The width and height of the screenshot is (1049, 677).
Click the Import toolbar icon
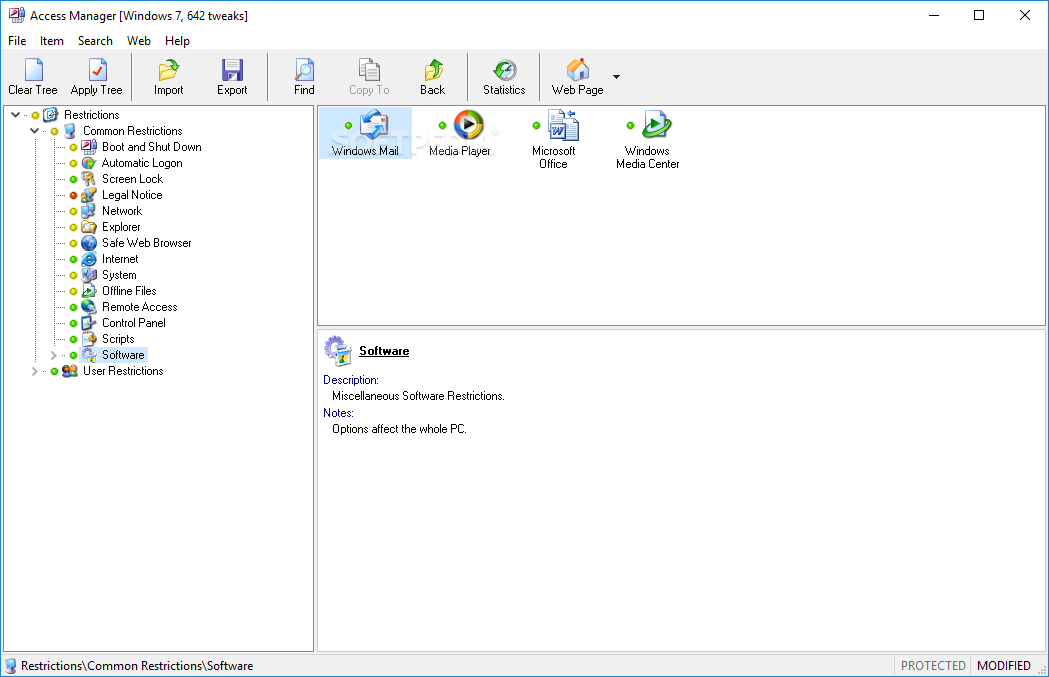click(x=169, y=70)
